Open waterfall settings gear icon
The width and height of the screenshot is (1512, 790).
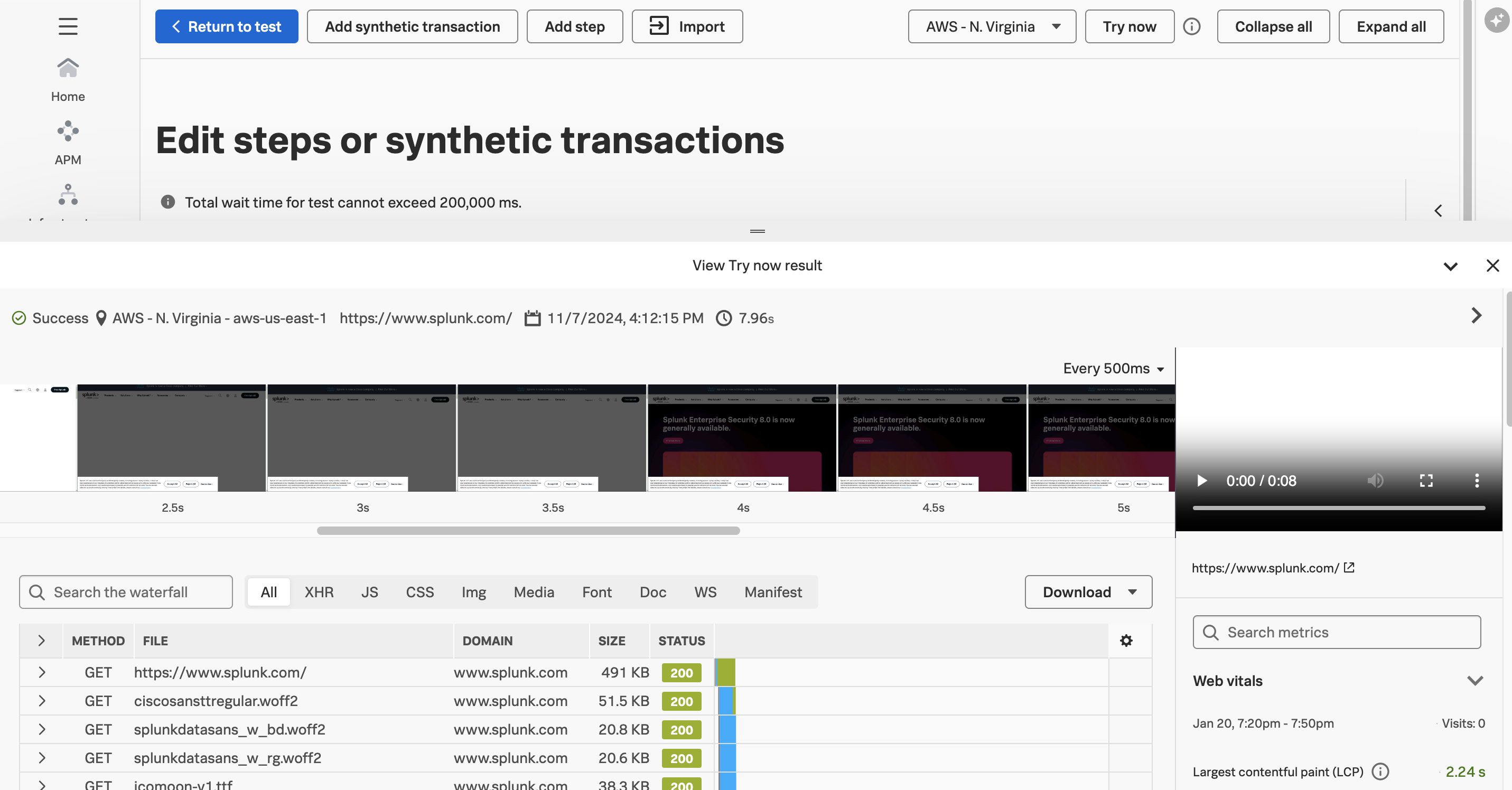pos(1125,641)
